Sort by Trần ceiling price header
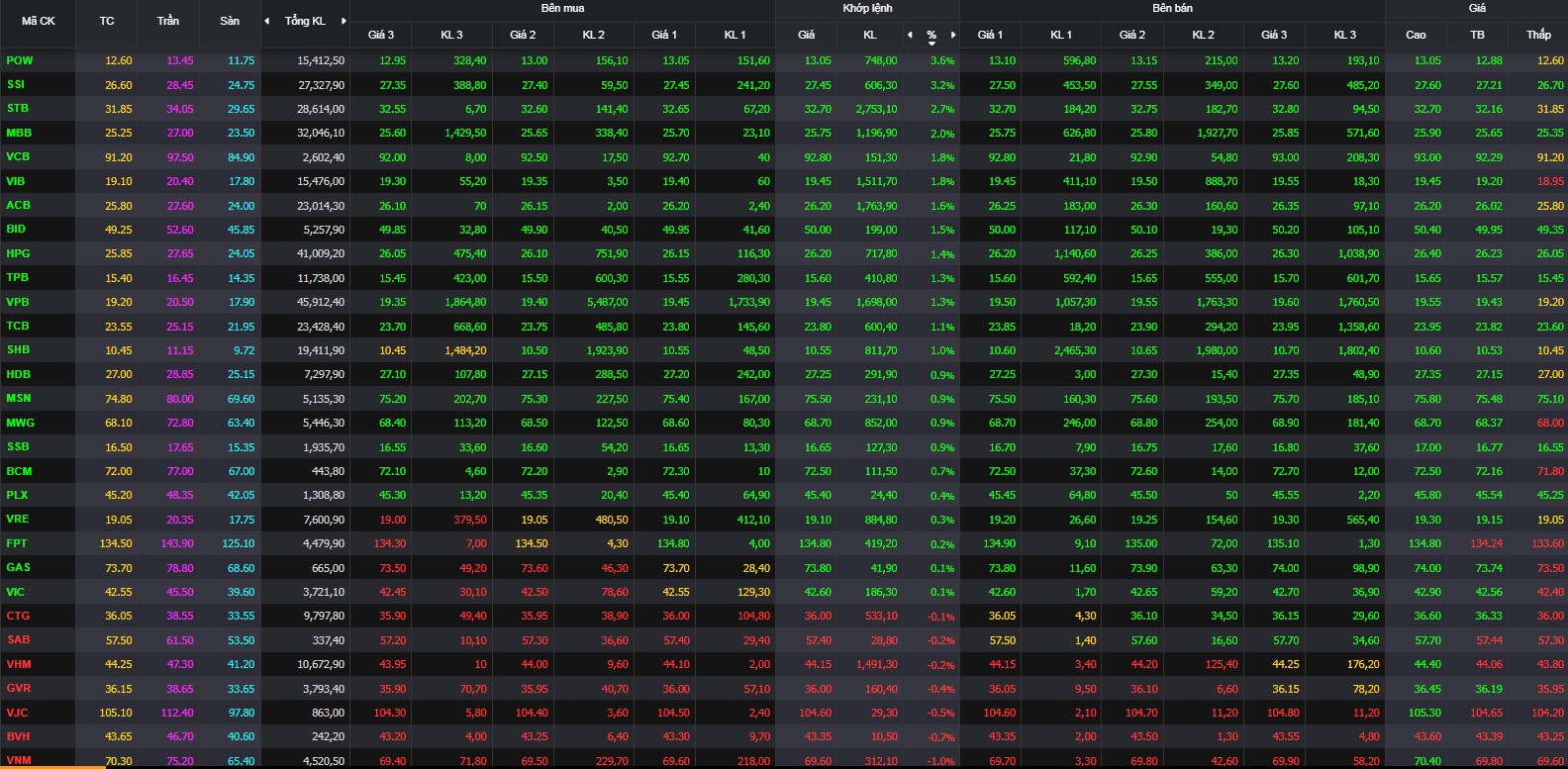1568x769 pixels. tap(168, 21)
